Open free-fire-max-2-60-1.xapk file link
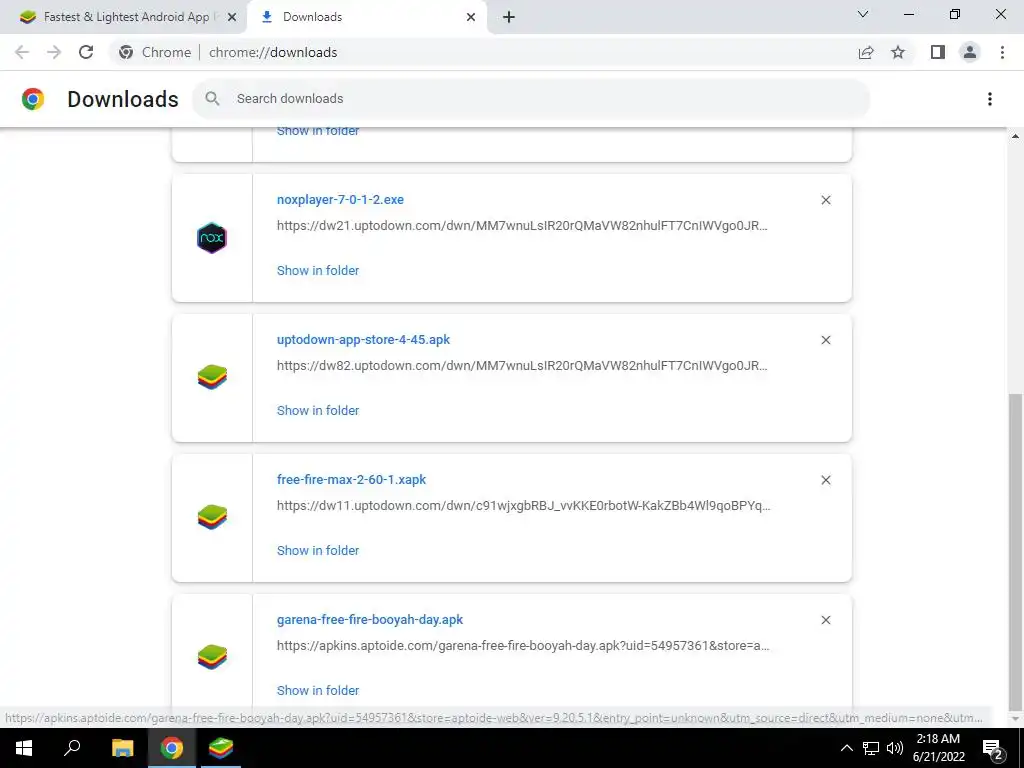This screenshot has width=1024, height=768. (x=351, y=479)
